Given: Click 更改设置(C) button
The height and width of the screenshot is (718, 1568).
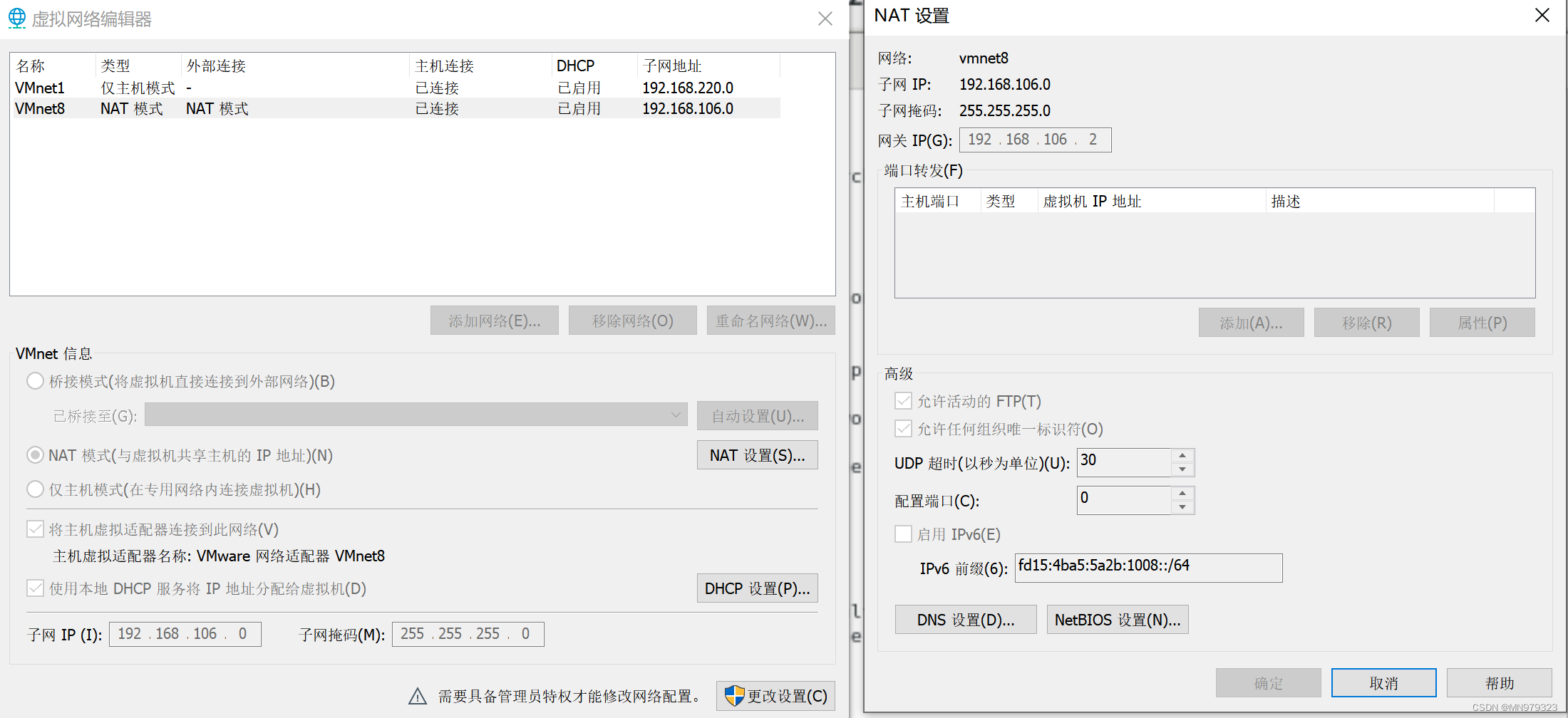Looking at the screenshot, I should (775, 696).
